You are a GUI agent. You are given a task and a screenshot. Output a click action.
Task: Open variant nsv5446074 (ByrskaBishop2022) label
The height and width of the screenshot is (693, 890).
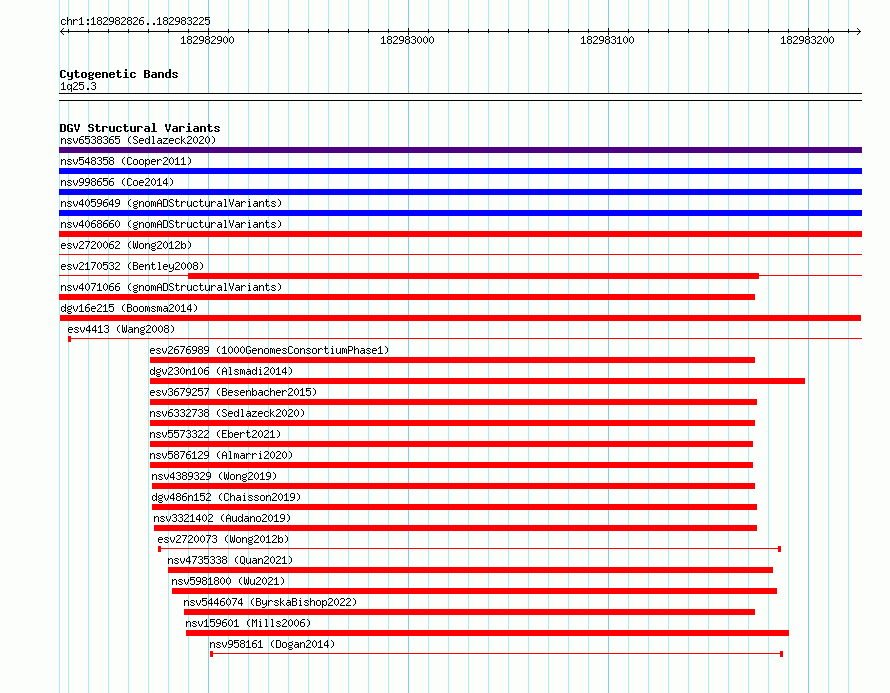[x=270, y=602]
